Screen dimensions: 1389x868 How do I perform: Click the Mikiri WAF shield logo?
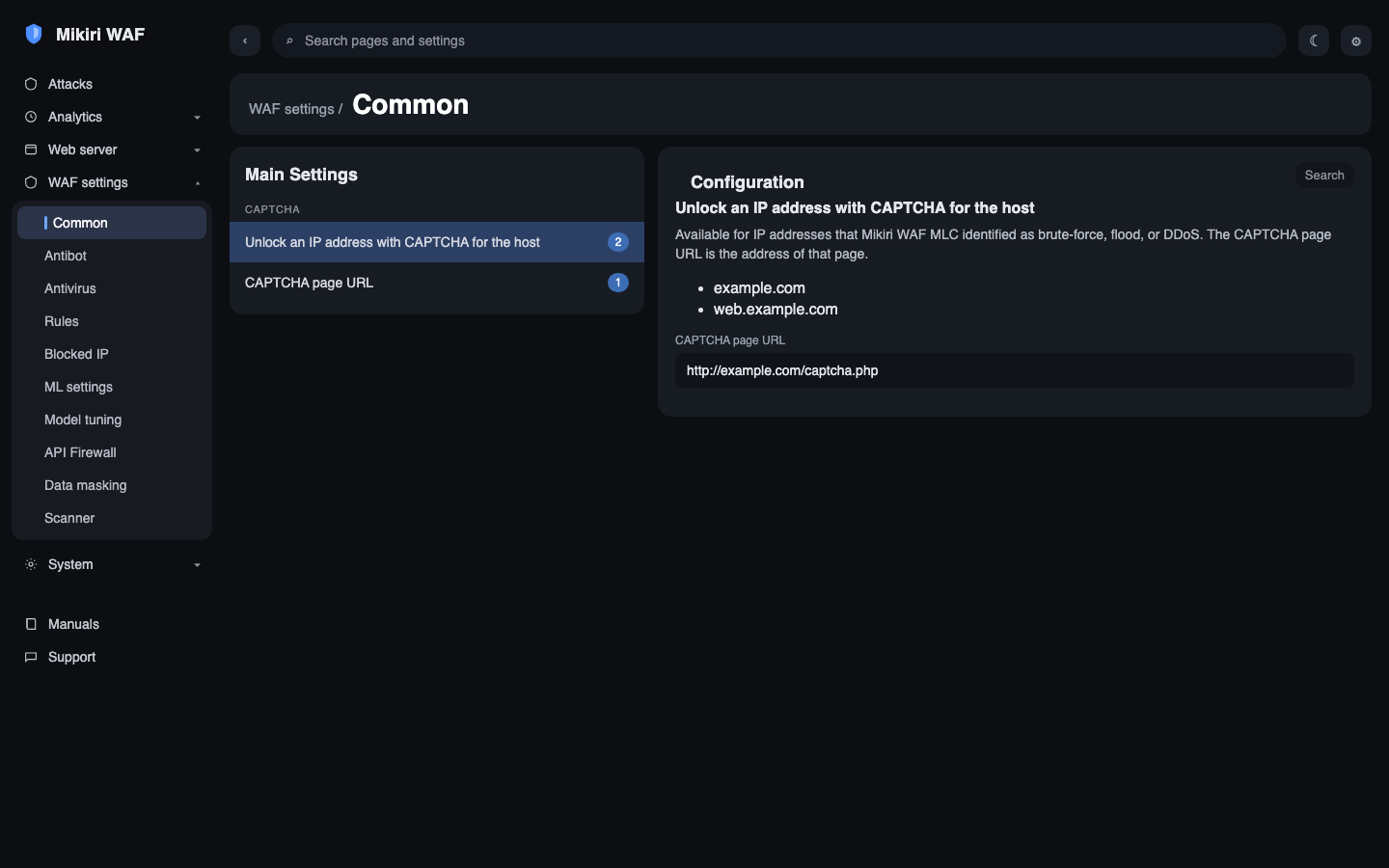coord(34,34)
